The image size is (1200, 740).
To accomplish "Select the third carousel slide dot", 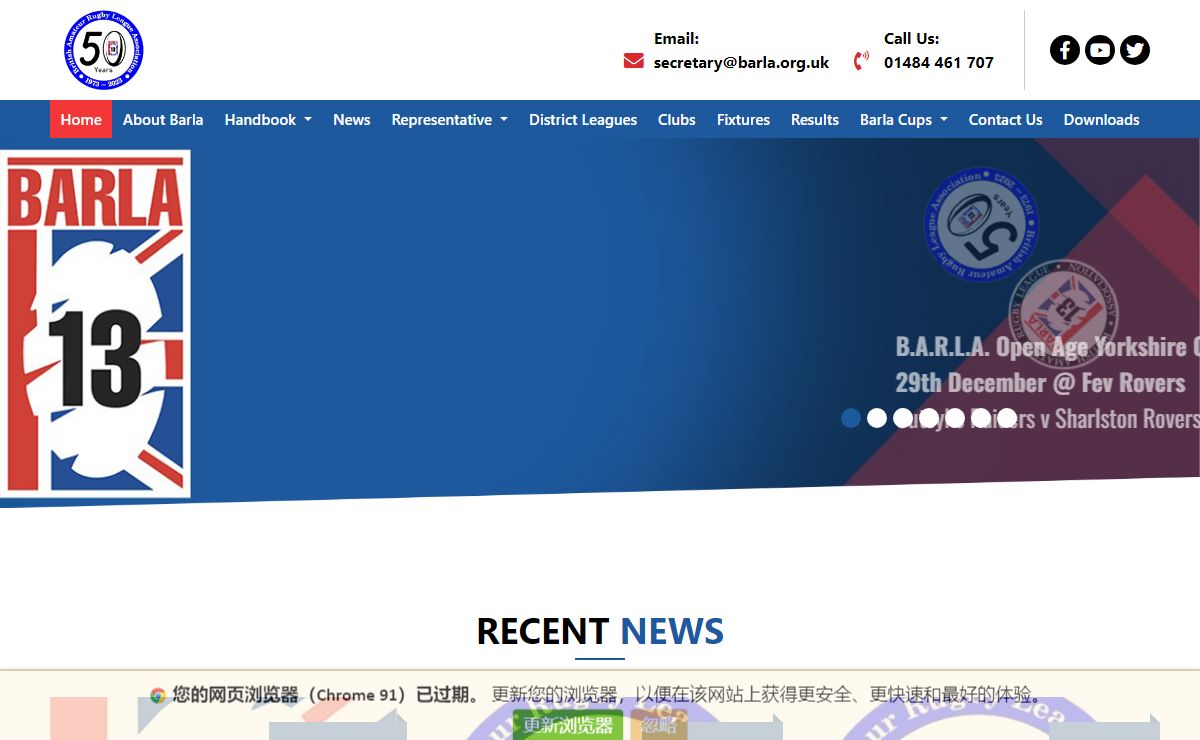I will point(903,418).
